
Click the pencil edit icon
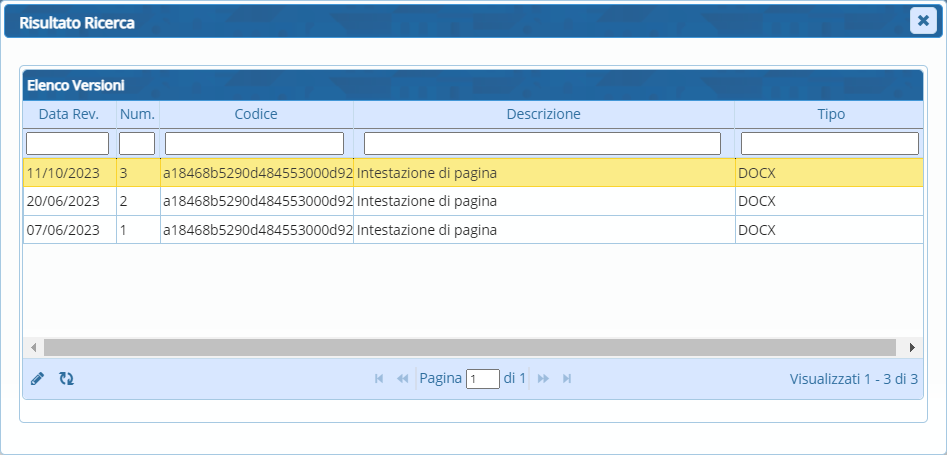(x=38, y=379)
